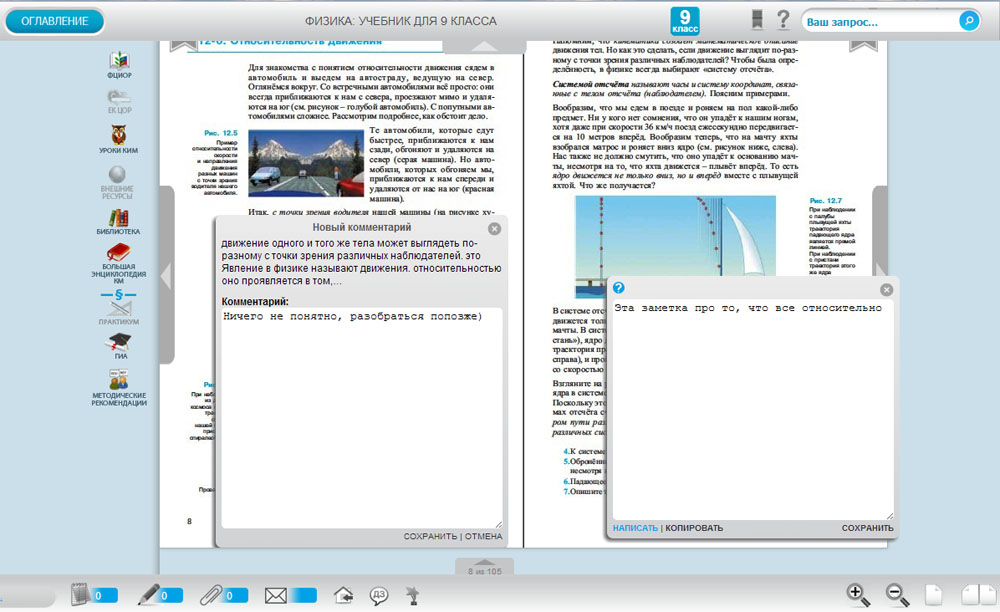Switch to two-page spread view

pos(974,594)
